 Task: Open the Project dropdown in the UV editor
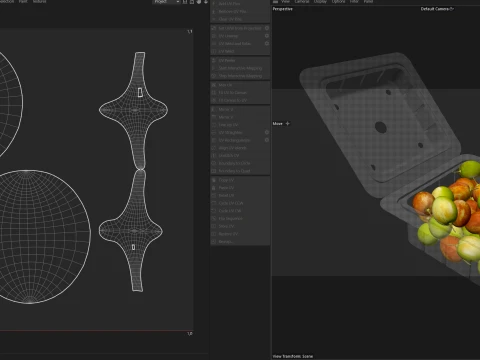(166, 2)
